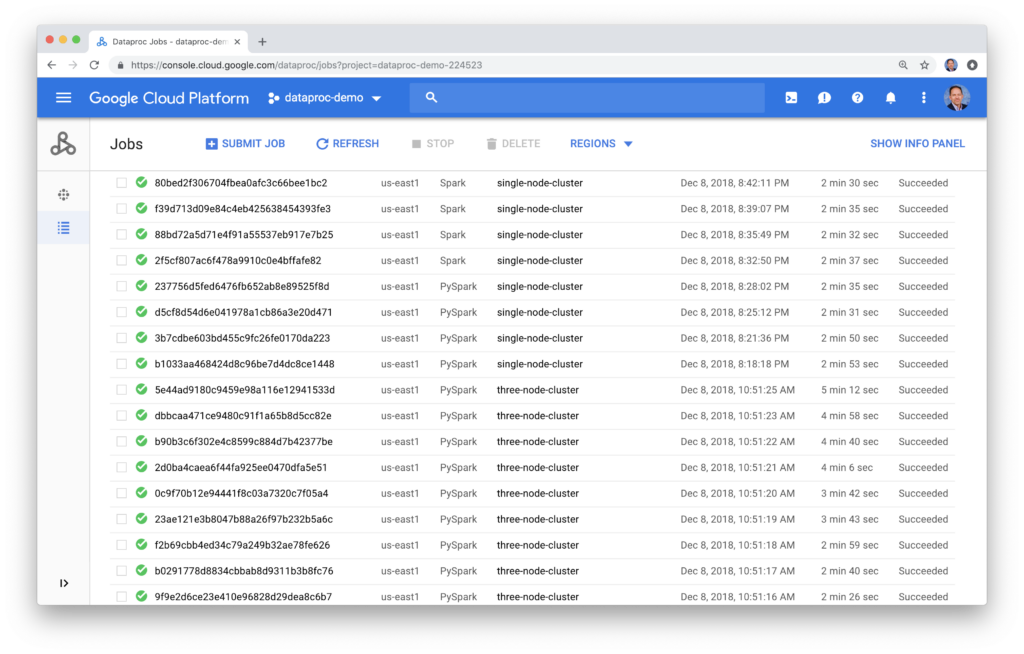The width and height of the screenshot is (1024, 654).
Task: Open the help question mark icon
Action: (857, 98)
